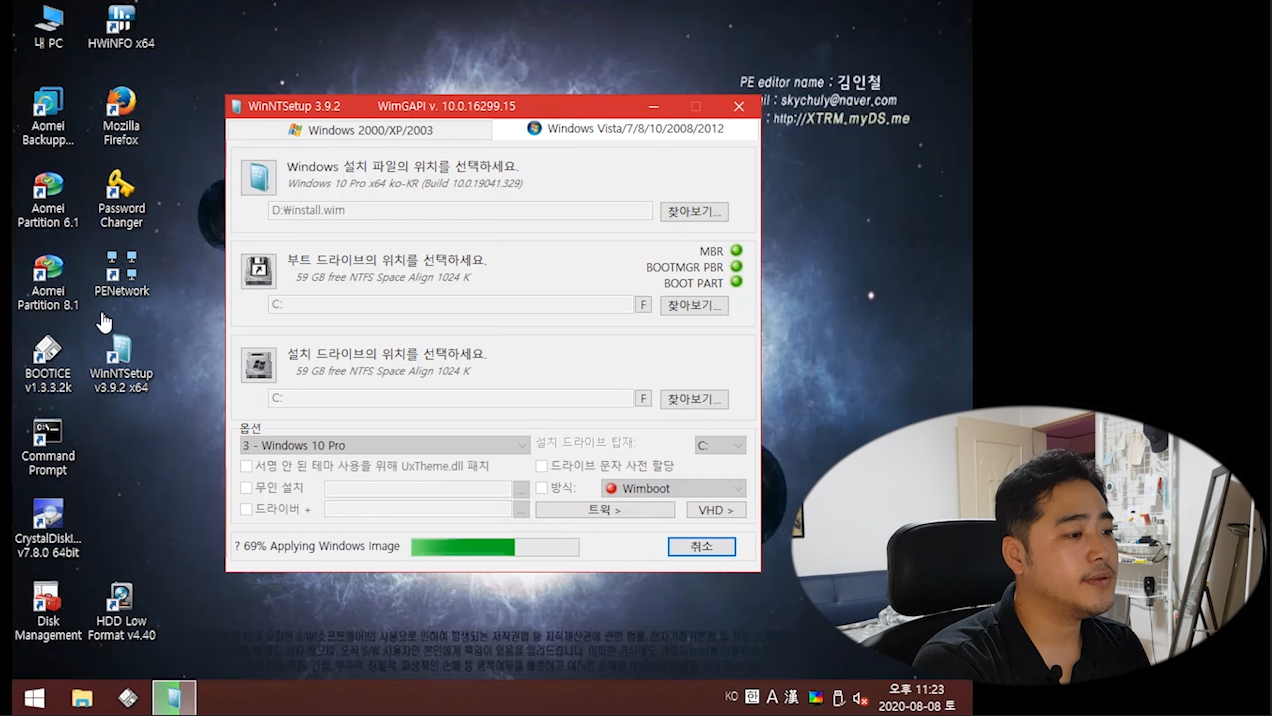
Task: Click 찾아보기 for the install drive
Action: coord(694,399)
